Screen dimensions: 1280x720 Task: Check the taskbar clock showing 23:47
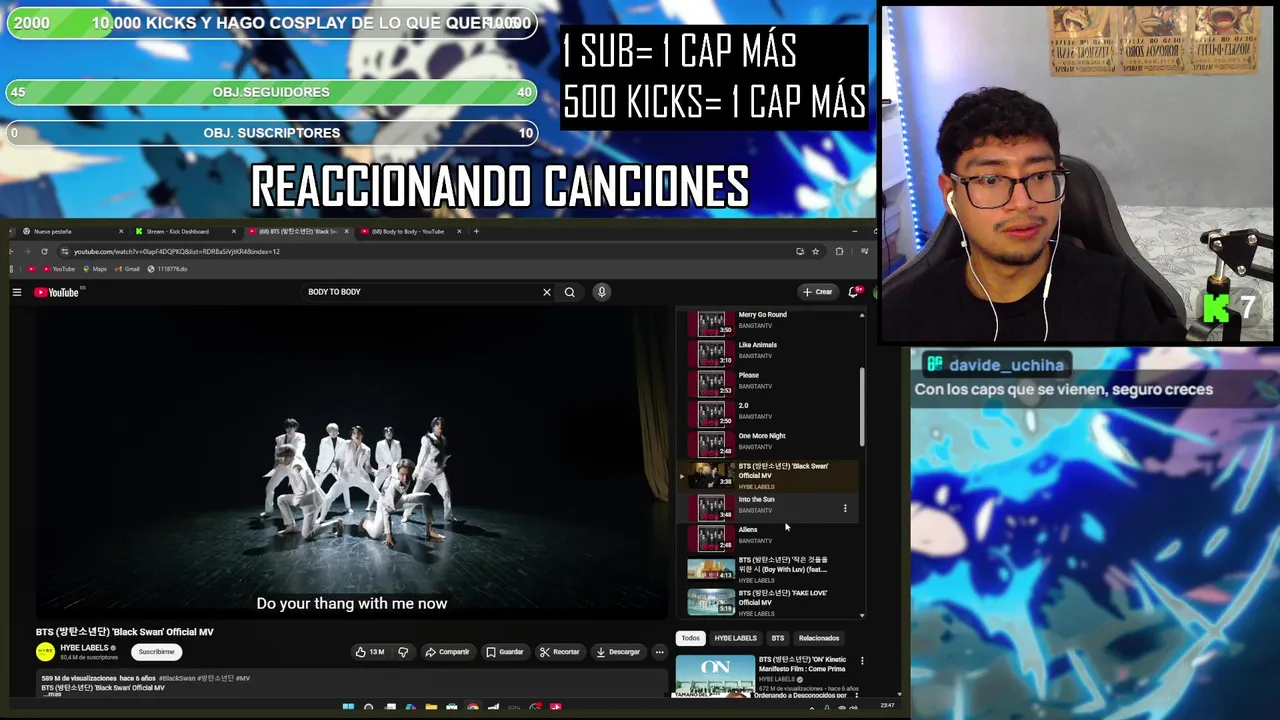[x=887, y=706]
